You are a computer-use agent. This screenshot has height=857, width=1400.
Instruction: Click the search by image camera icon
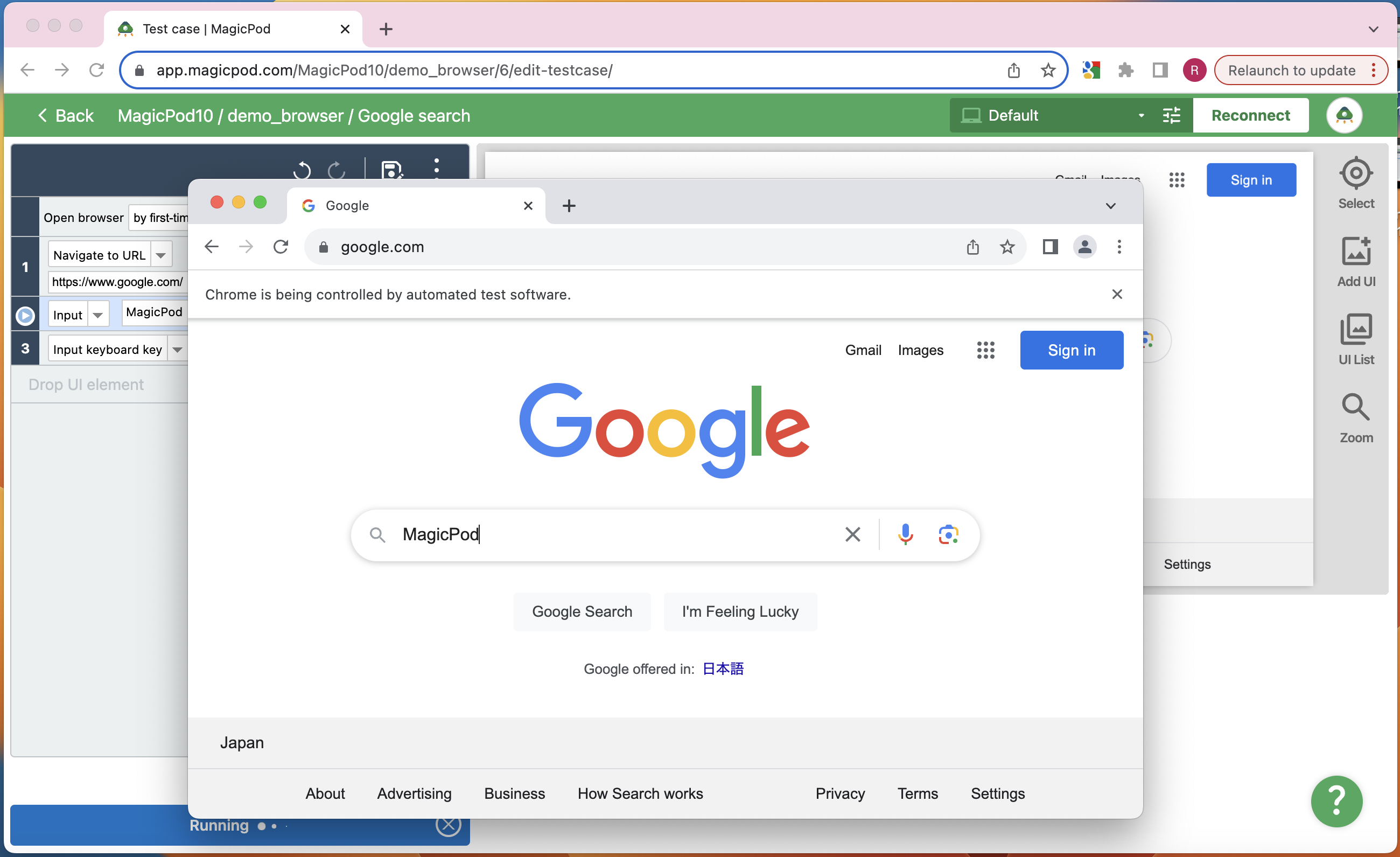(x=948, y=534)
